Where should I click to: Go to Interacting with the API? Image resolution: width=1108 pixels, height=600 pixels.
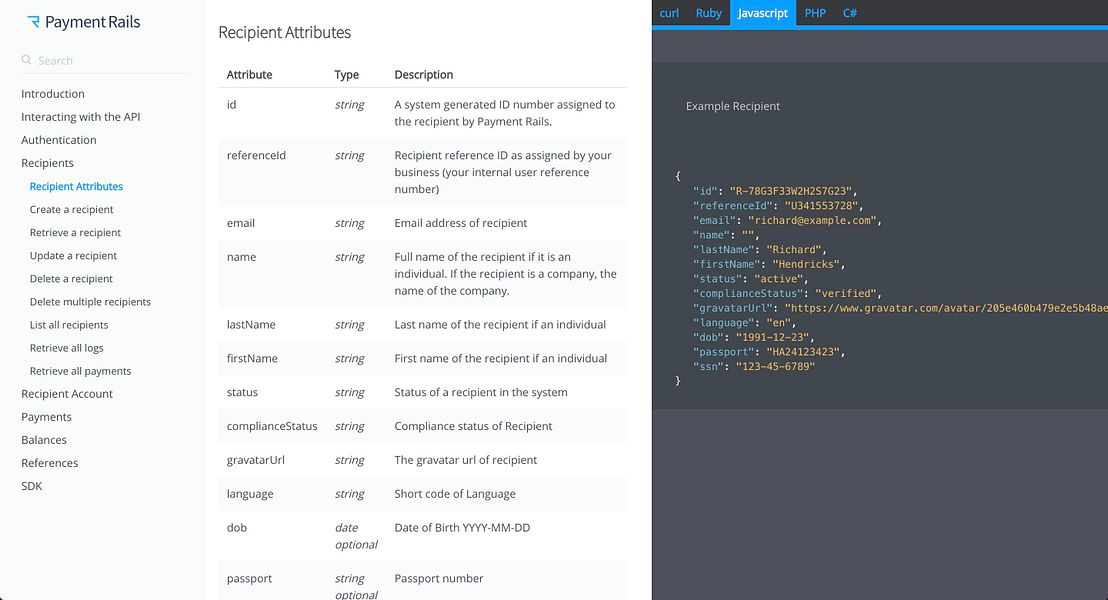pos(81,117)
